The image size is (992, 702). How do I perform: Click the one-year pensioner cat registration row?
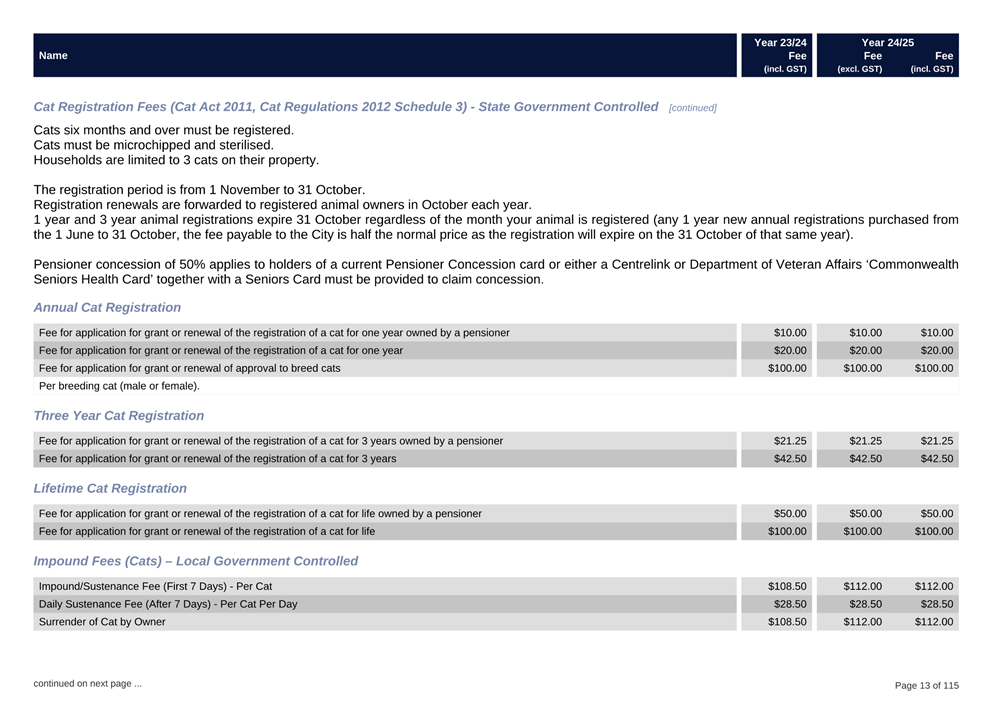click(x=273, y=332)
